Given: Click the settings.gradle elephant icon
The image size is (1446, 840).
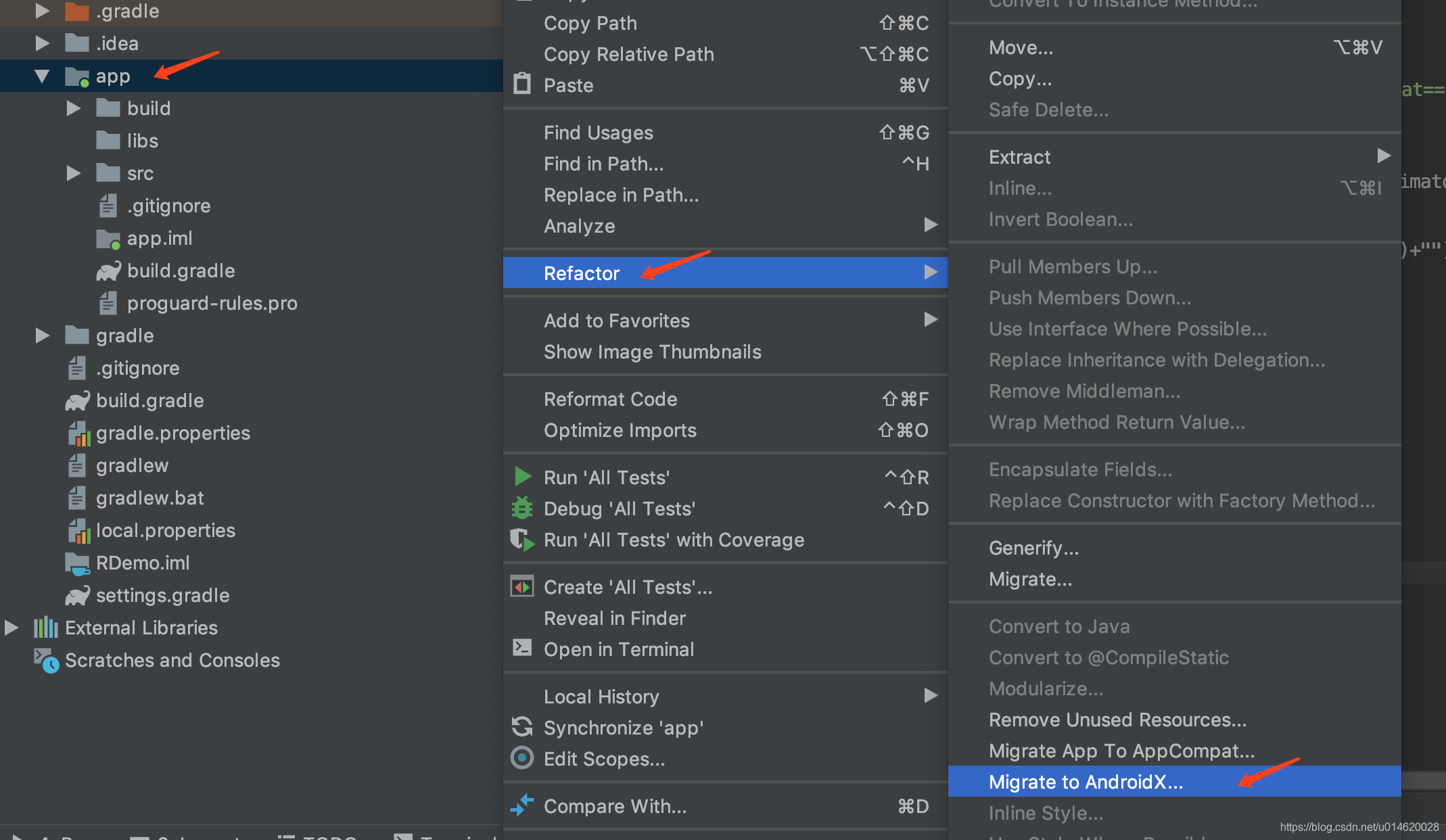Looking at the screenshot, I should tap(77, 596).
